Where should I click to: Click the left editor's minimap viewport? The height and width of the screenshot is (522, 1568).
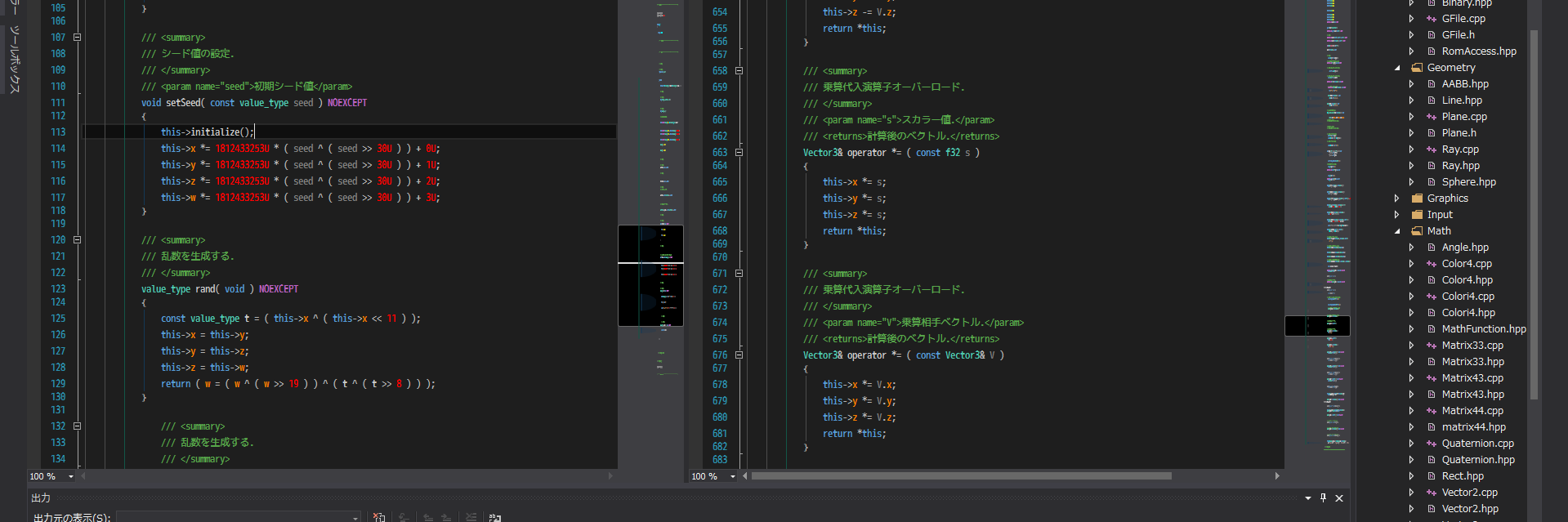[650, 276]
